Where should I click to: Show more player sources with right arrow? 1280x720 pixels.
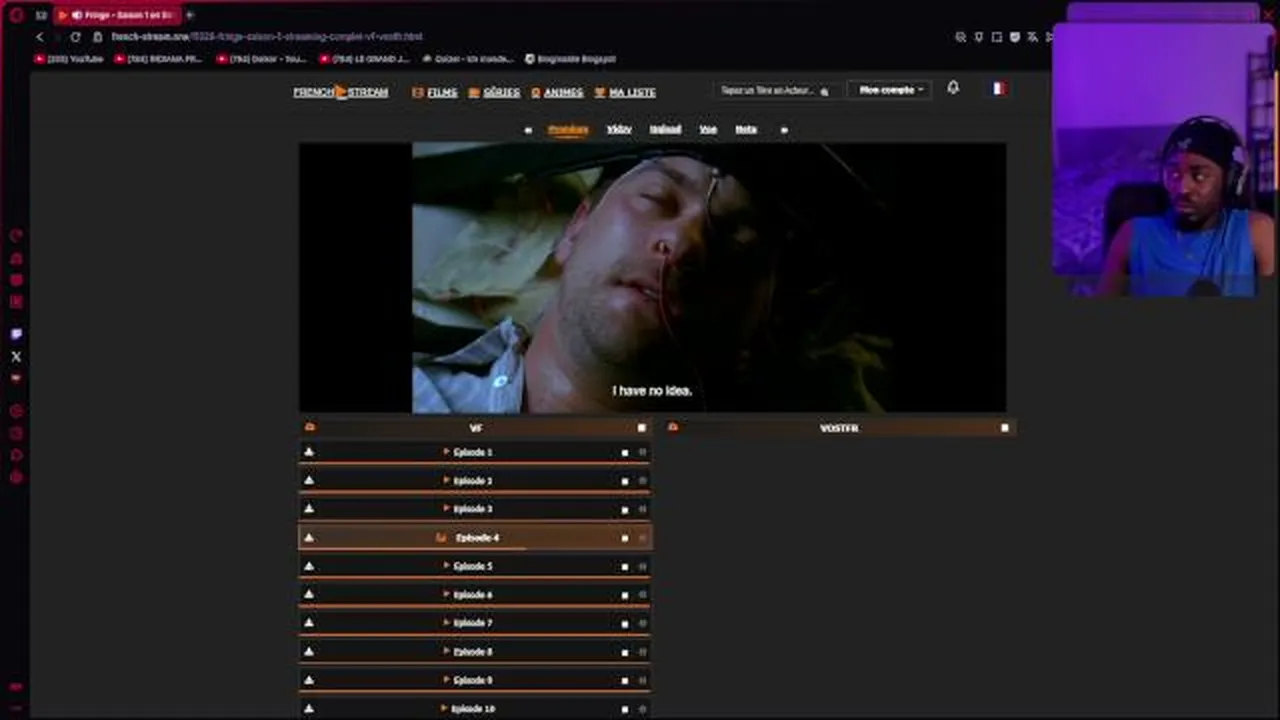pos(784,130)
